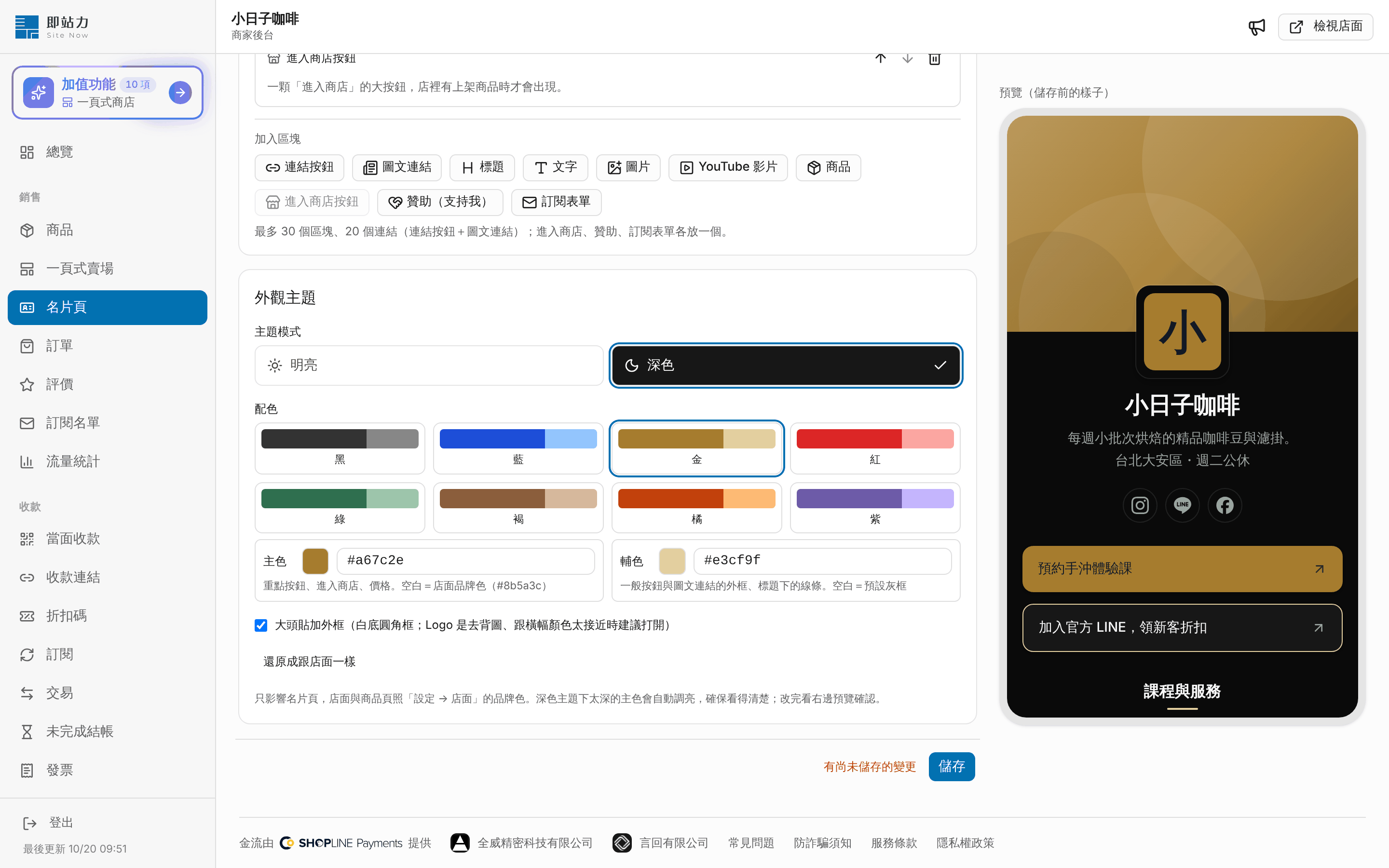Toggle 大頭貼加外框 checkbox
1389x868 pixels.
click(261, 625)
